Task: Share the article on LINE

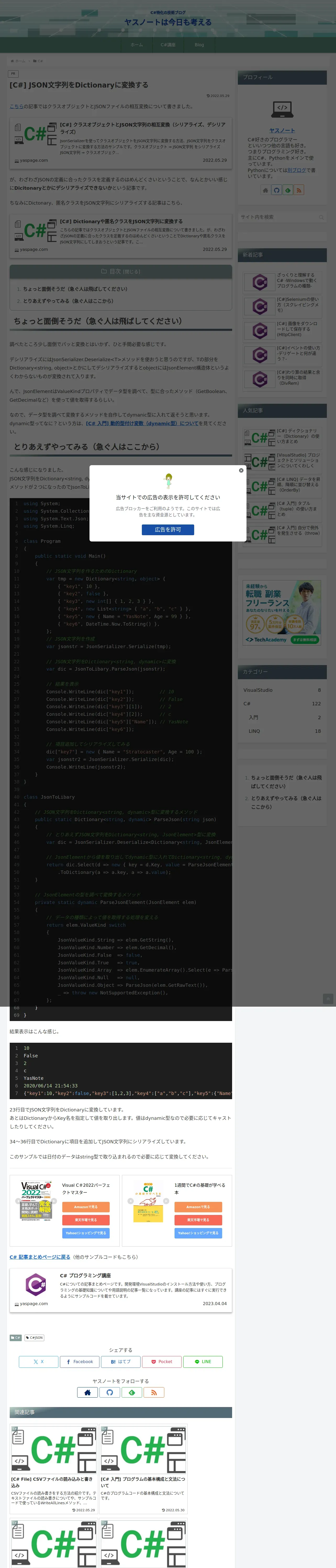Action: point(203,1362)
